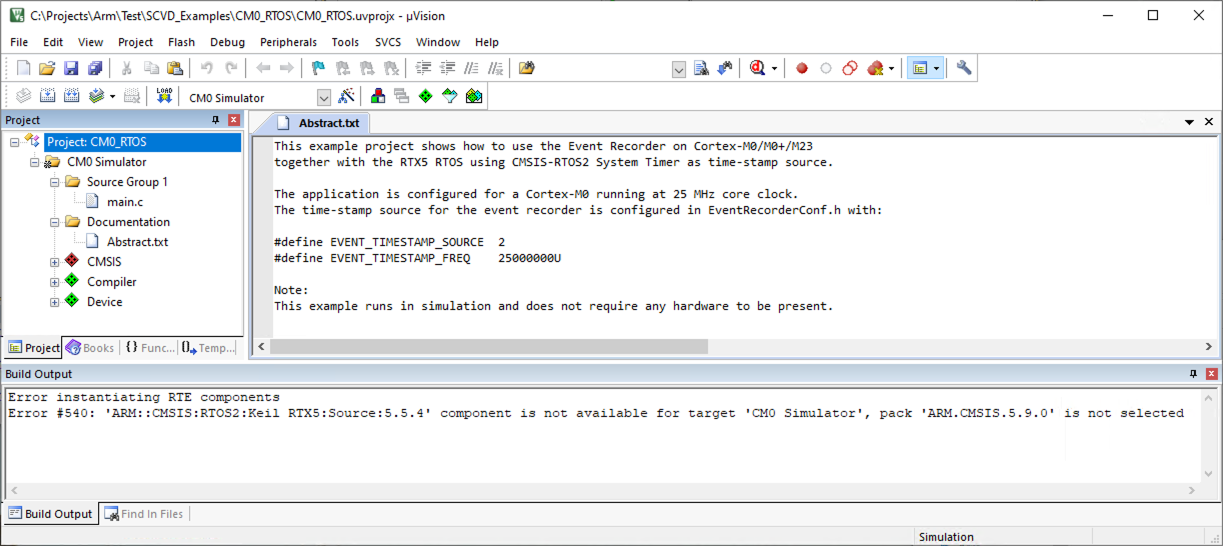This screenshot has width=1223, height=546.
Task: Click the Select Software Packs icon
Action: click(x=450, y=96)
